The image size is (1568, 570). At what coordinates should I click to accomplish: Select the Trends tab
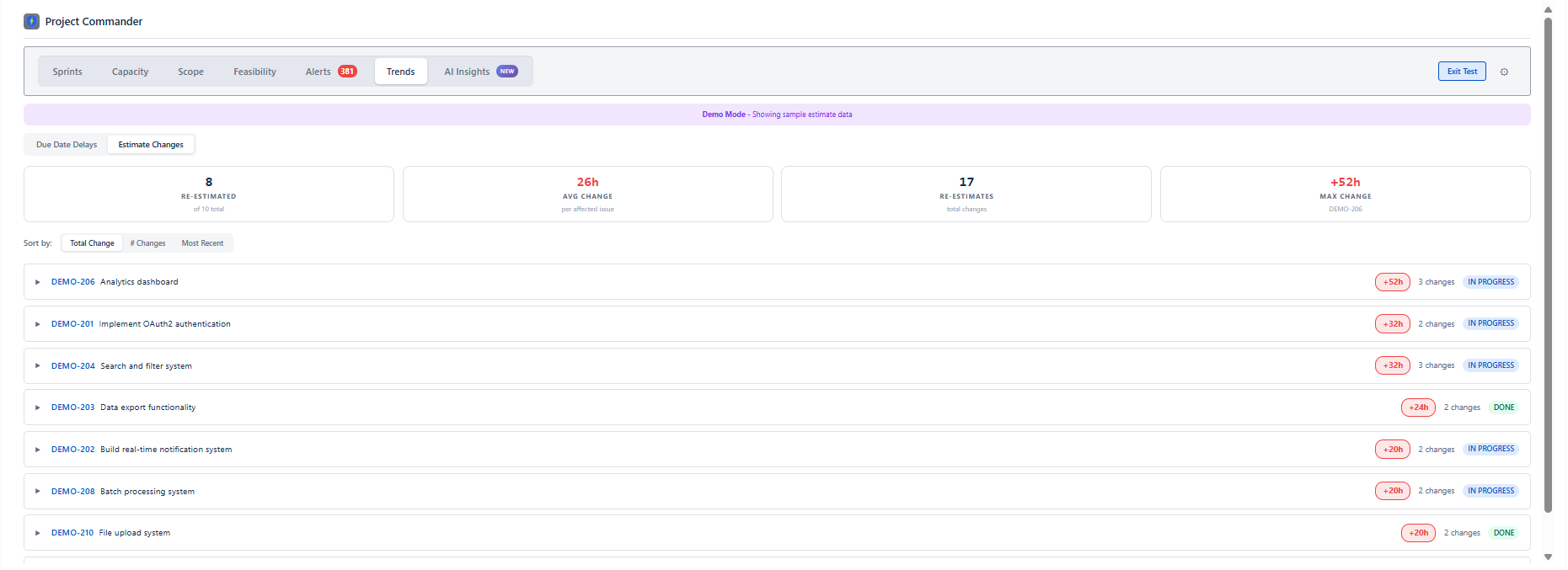(x=400, y=72)
